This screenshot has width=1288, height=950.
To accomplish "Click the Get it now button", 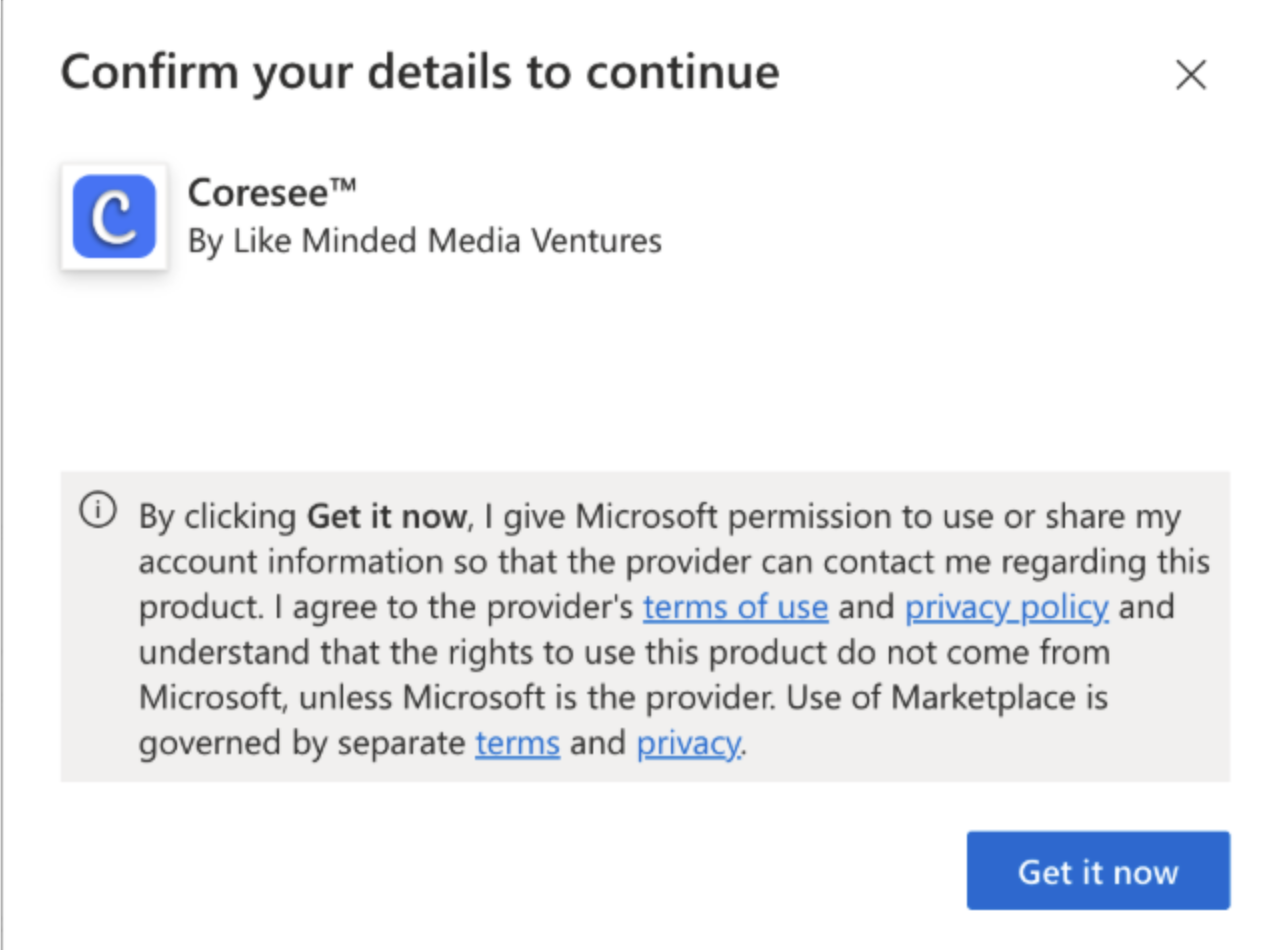I will 1098,871.
